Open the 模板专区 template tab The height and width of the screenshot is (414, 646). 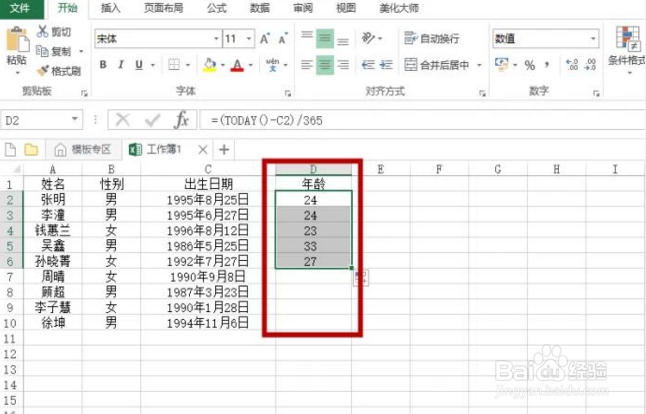point(83,149)
